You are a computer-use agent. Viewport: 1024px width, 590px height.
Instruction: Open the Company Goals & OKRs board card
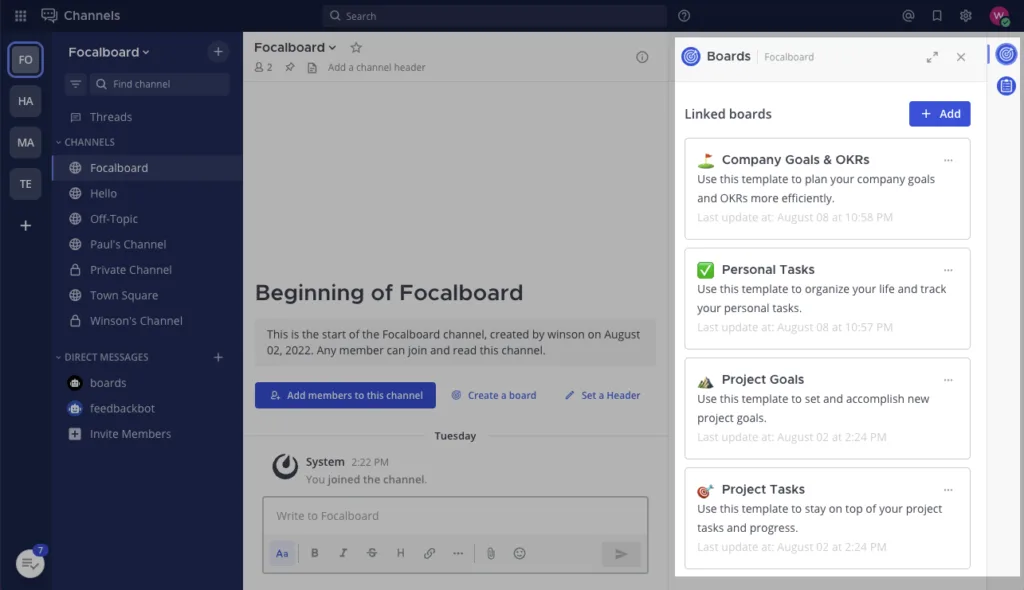827,188
